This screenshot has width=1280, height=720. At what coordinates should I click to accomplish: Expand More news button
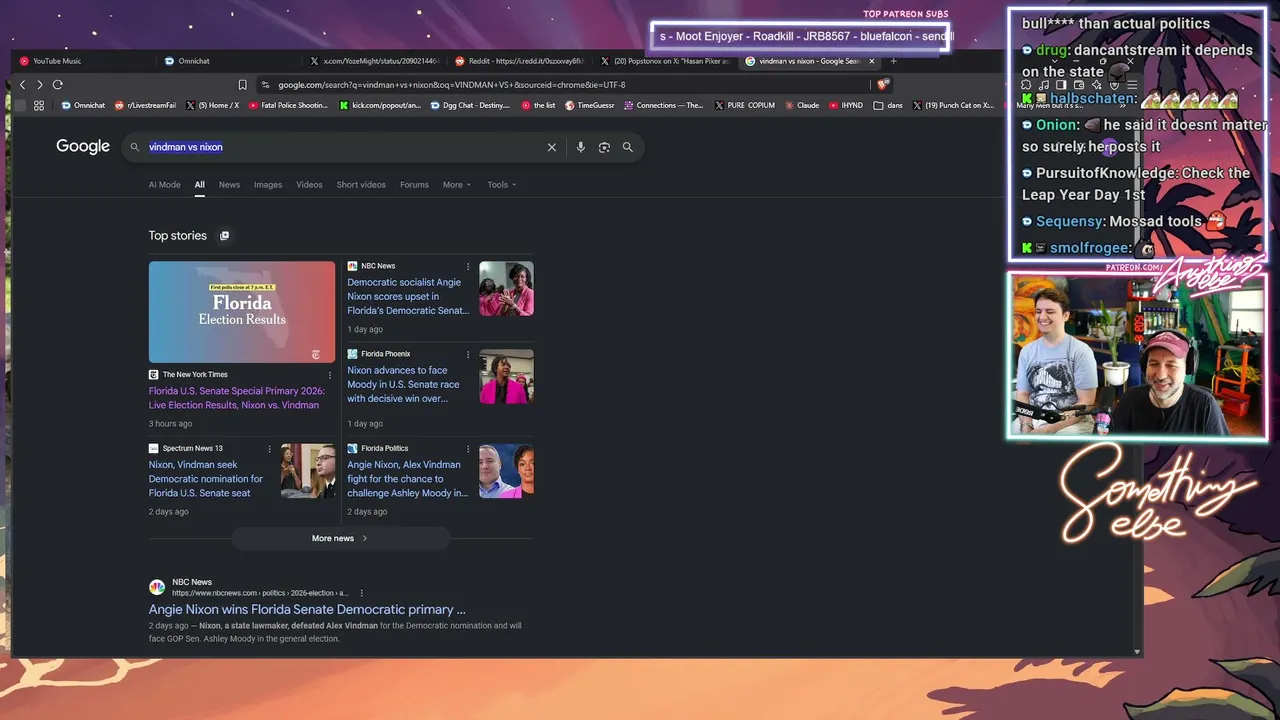pos(340,538)
